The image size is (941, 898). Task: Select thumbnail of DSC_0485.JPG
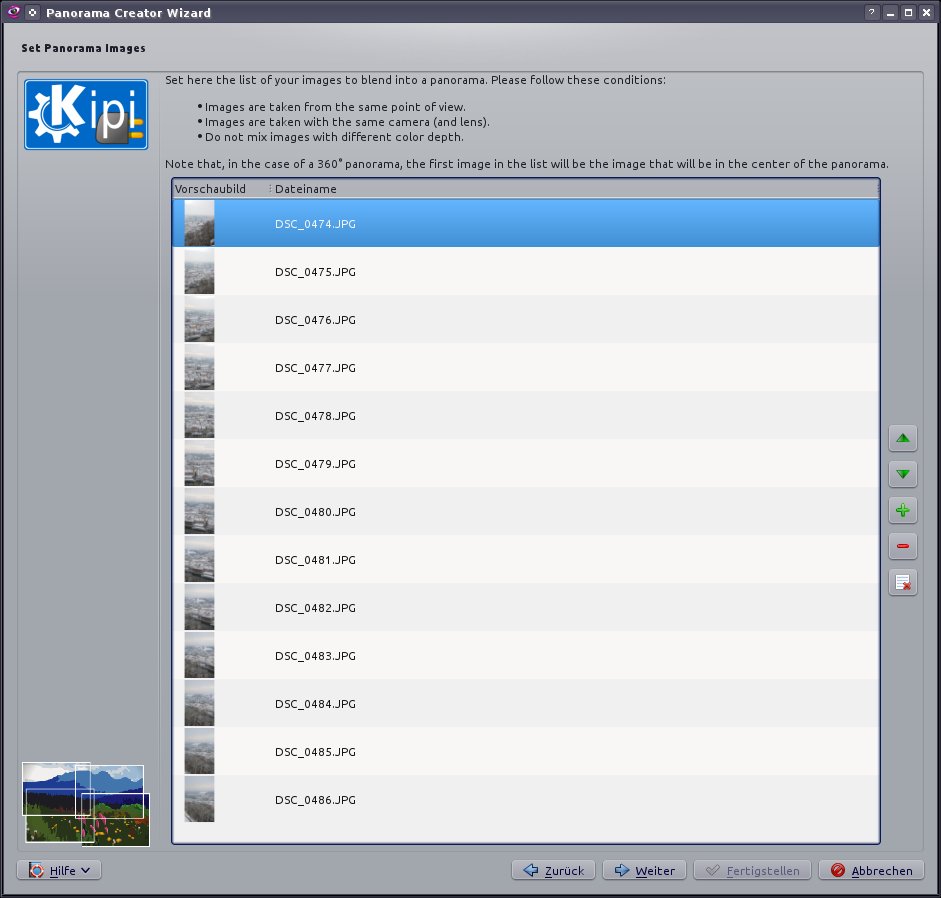tap(199, 752)
